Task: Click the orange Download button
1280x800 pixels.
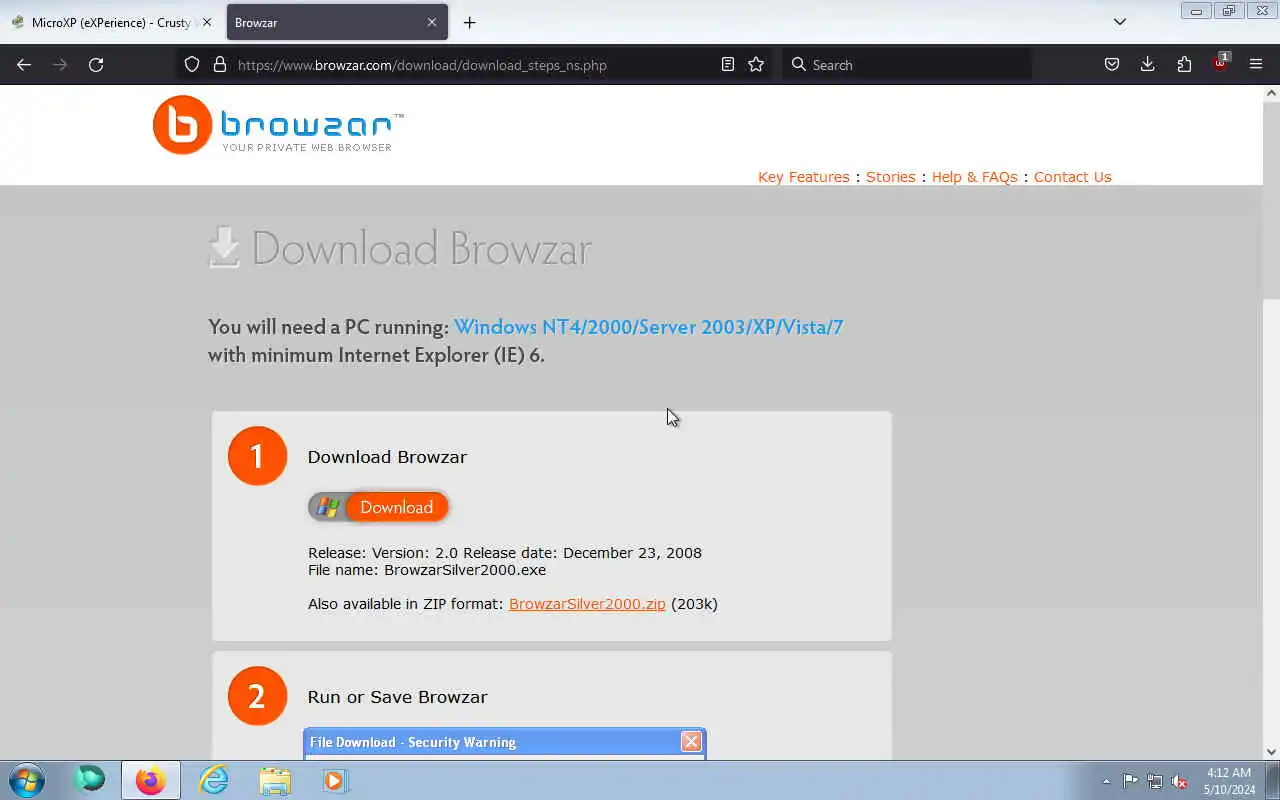Action: [x=378, y=507]
